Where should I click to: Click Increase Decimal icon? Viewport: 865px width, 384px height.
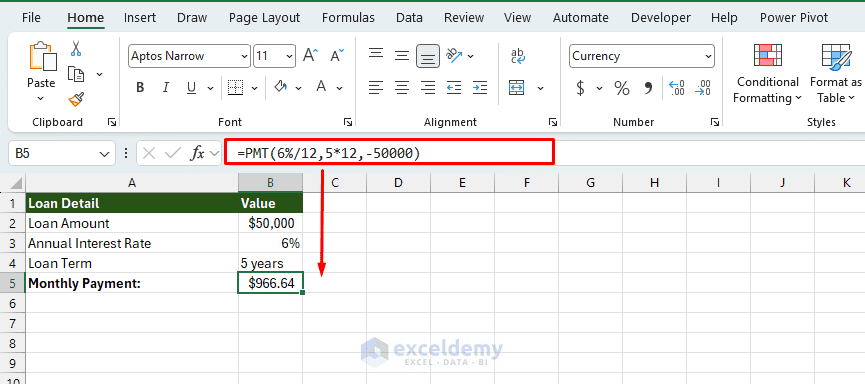[x=676, y=88]
